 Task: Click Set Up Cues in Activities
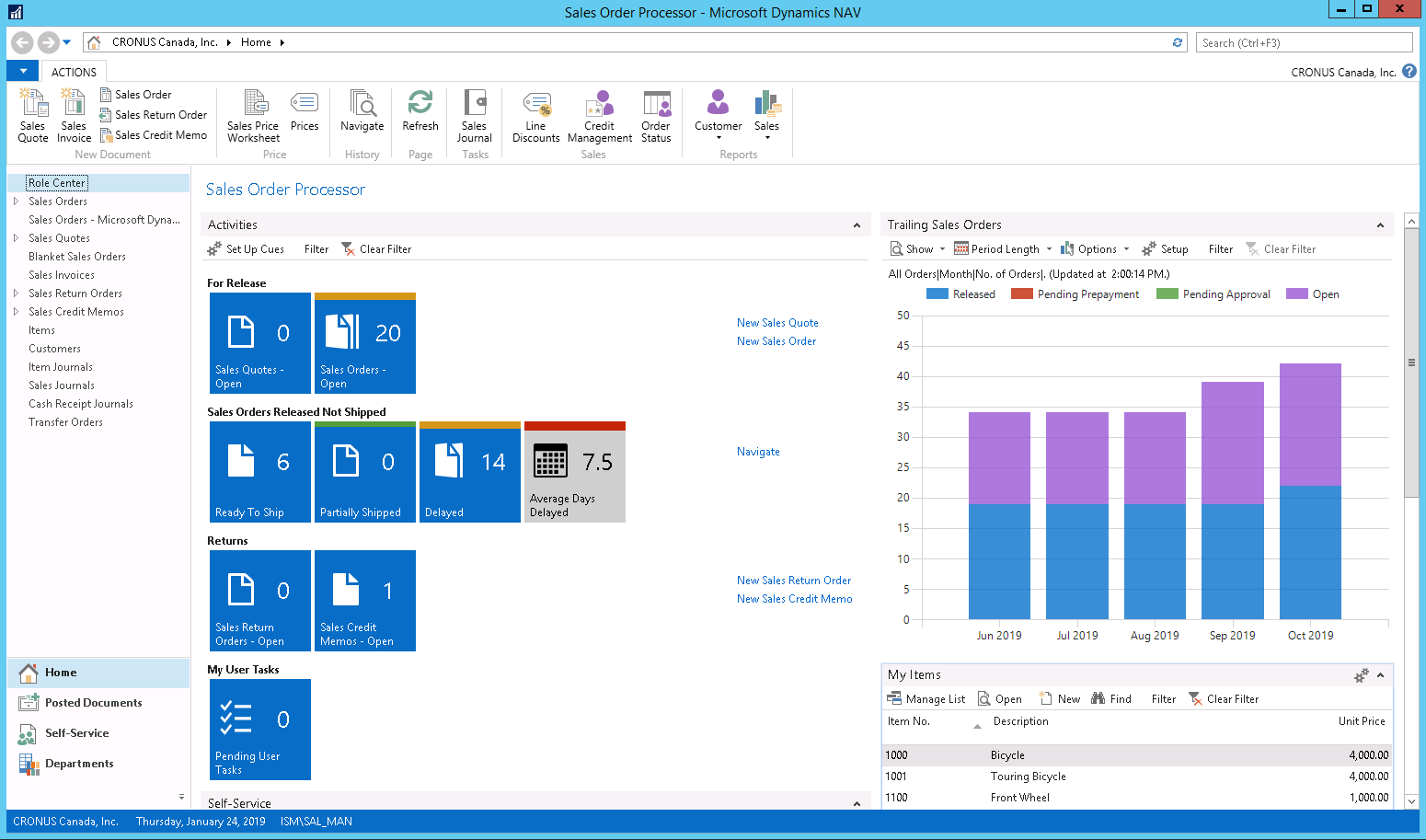[x=246, y=249]
